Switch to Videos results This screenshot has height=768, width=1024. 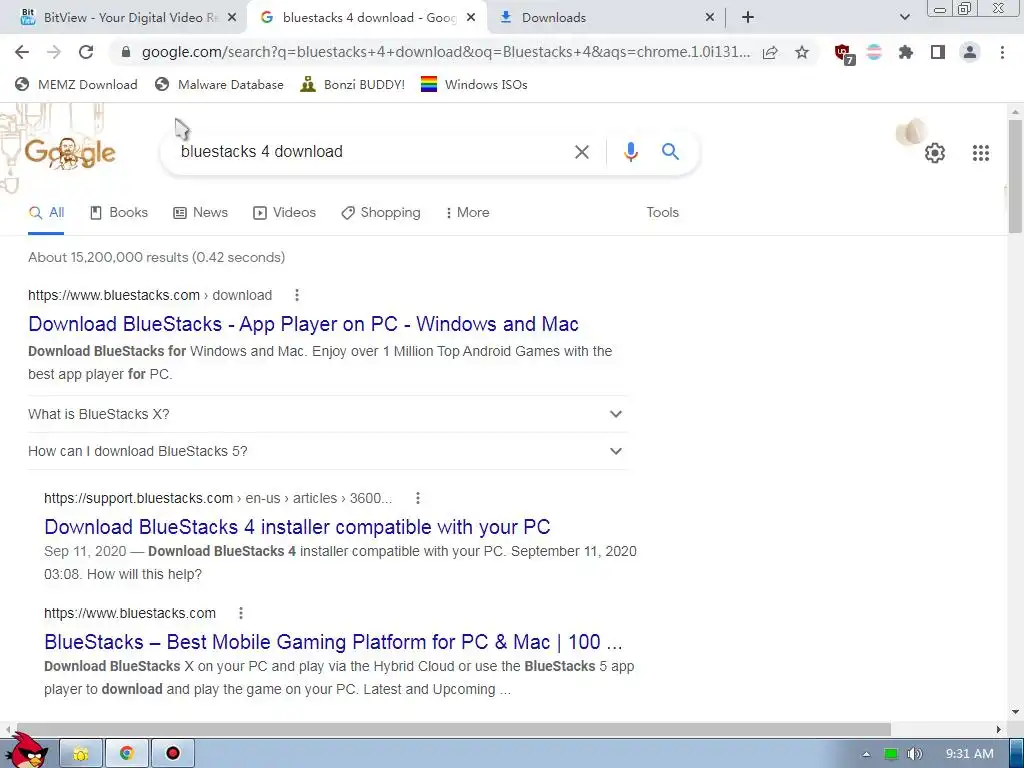[285, 213]
